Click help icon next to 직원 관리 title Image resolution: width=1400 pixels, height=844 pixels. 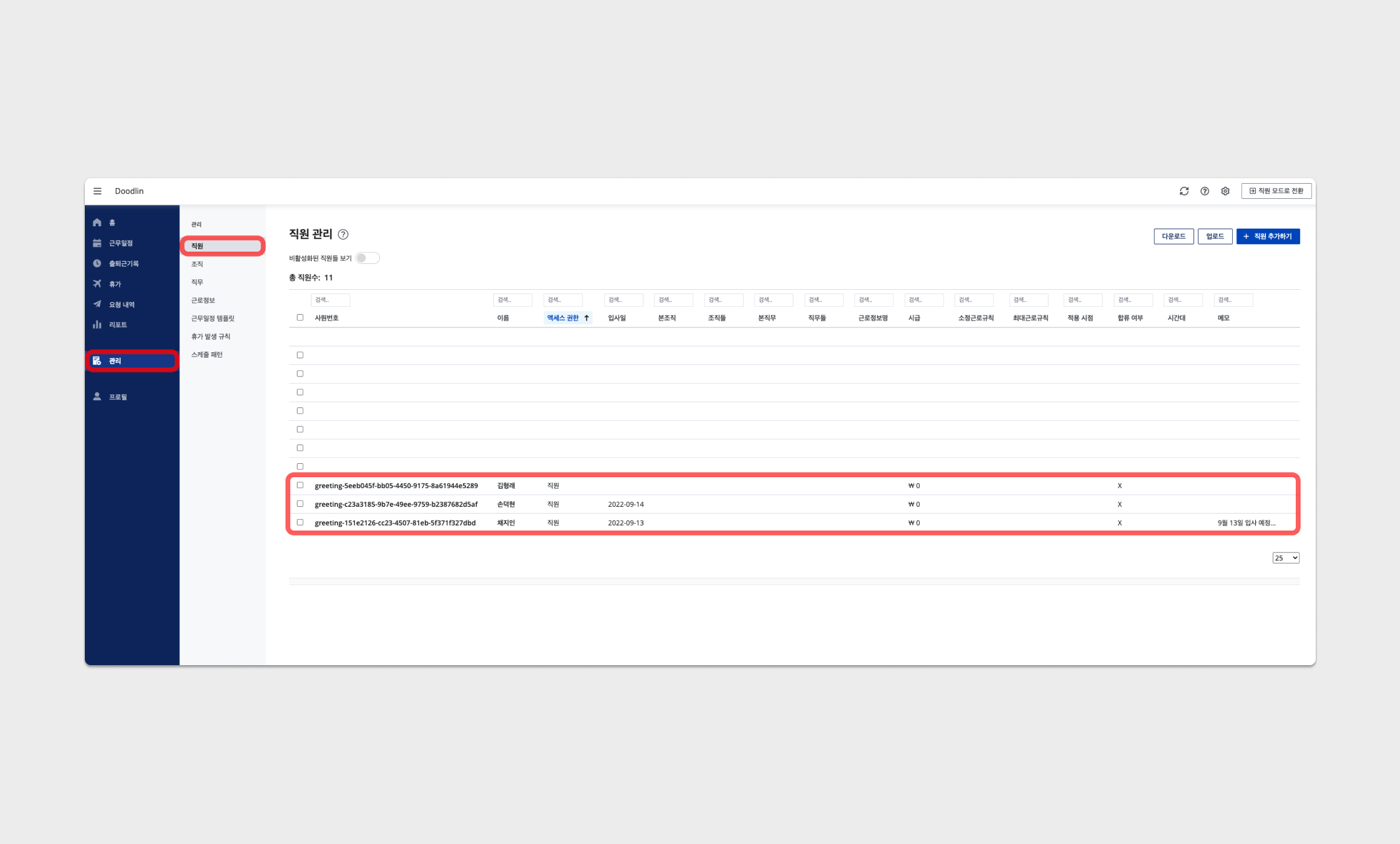(x=343, y=235)
